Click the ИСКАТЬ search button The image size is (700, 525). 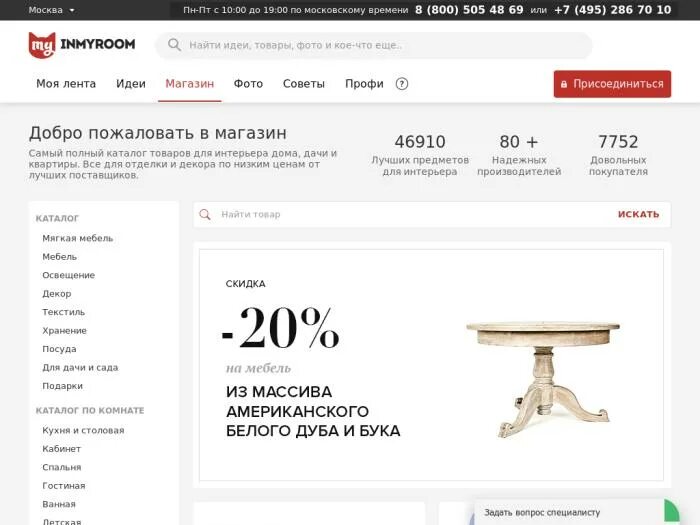(638, 214)
